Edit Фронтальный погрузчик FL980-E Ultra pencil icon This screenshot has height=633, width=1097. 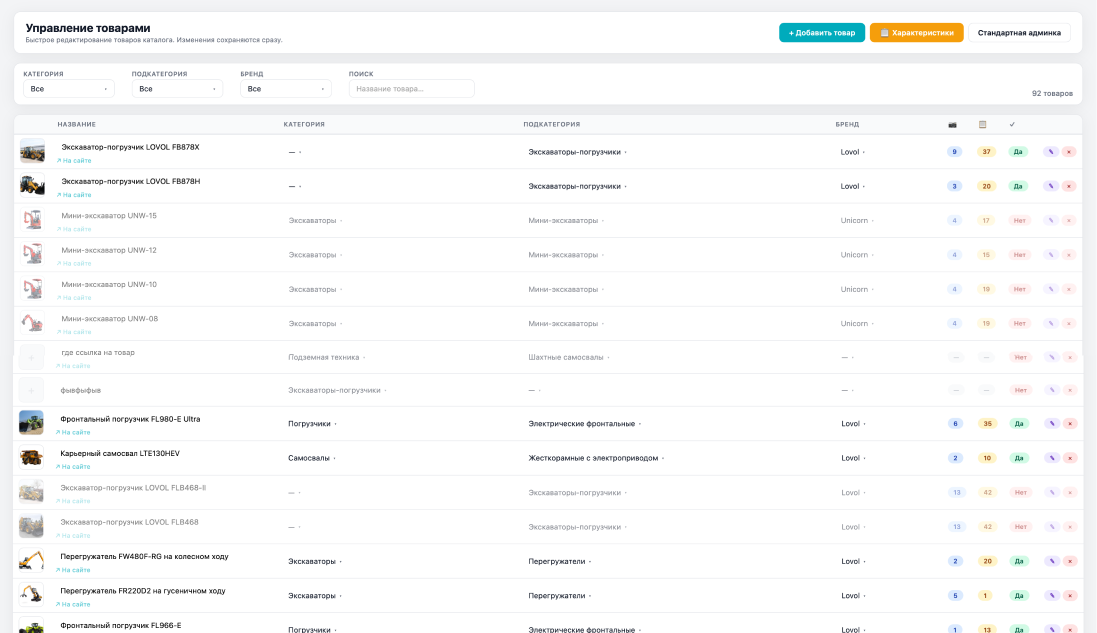point(1052,423)
